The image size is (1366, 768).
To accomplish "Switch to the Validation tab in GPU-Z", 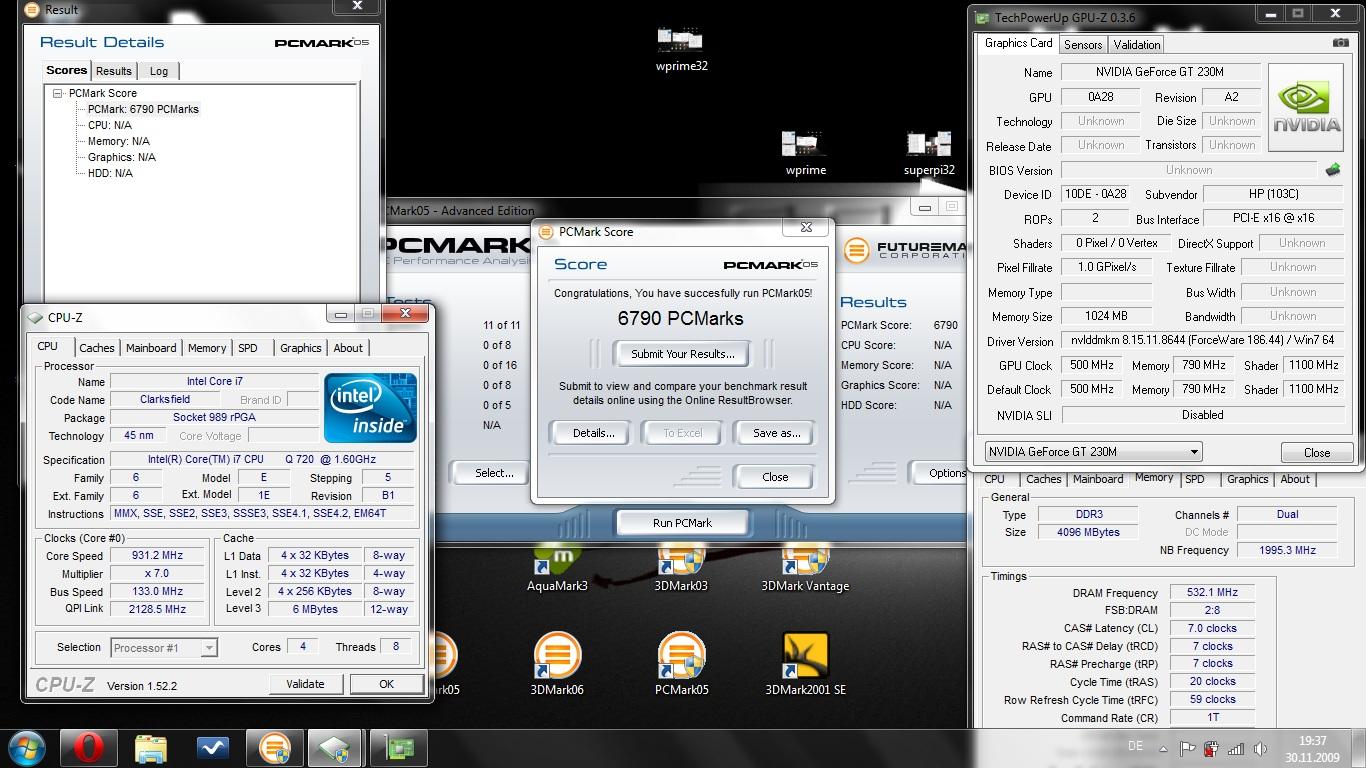I will click(1137, 45).
